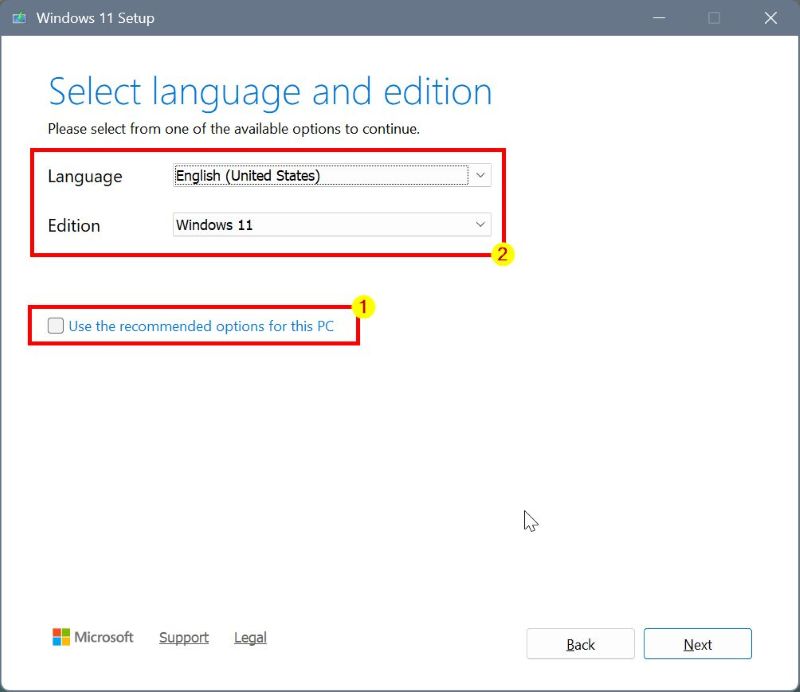The image size is (800, 692).
Task: Click the Back button
Action: 581,644
